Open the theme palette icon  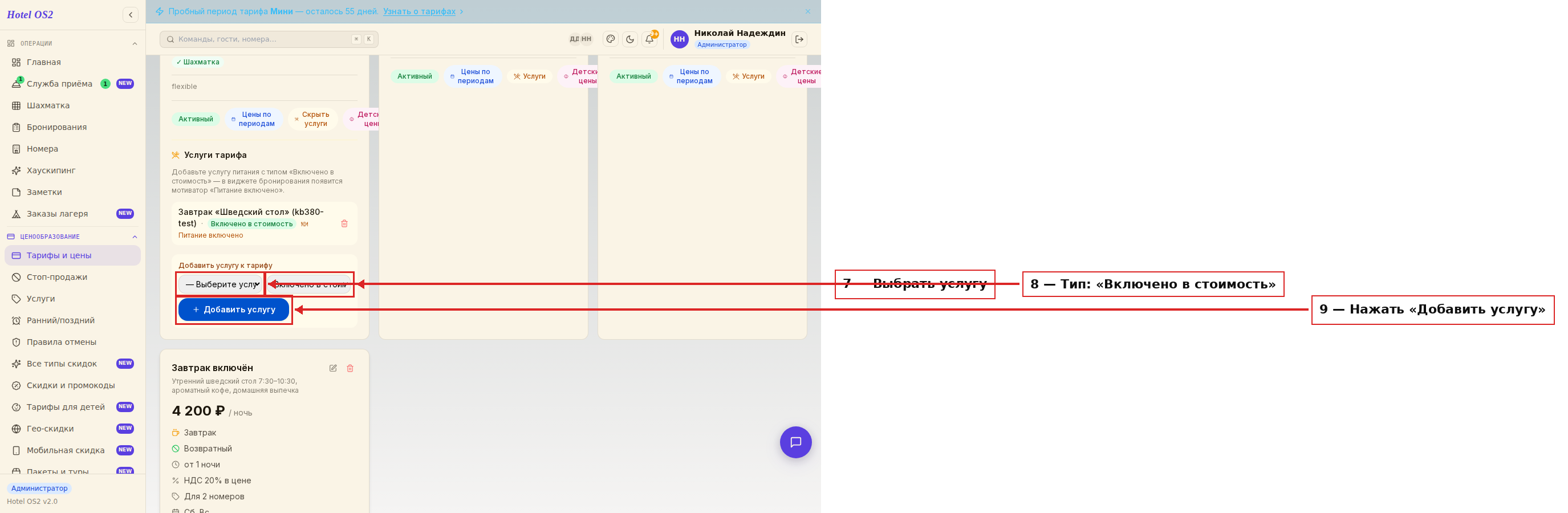pyautogui.click(x=610, y=39)
